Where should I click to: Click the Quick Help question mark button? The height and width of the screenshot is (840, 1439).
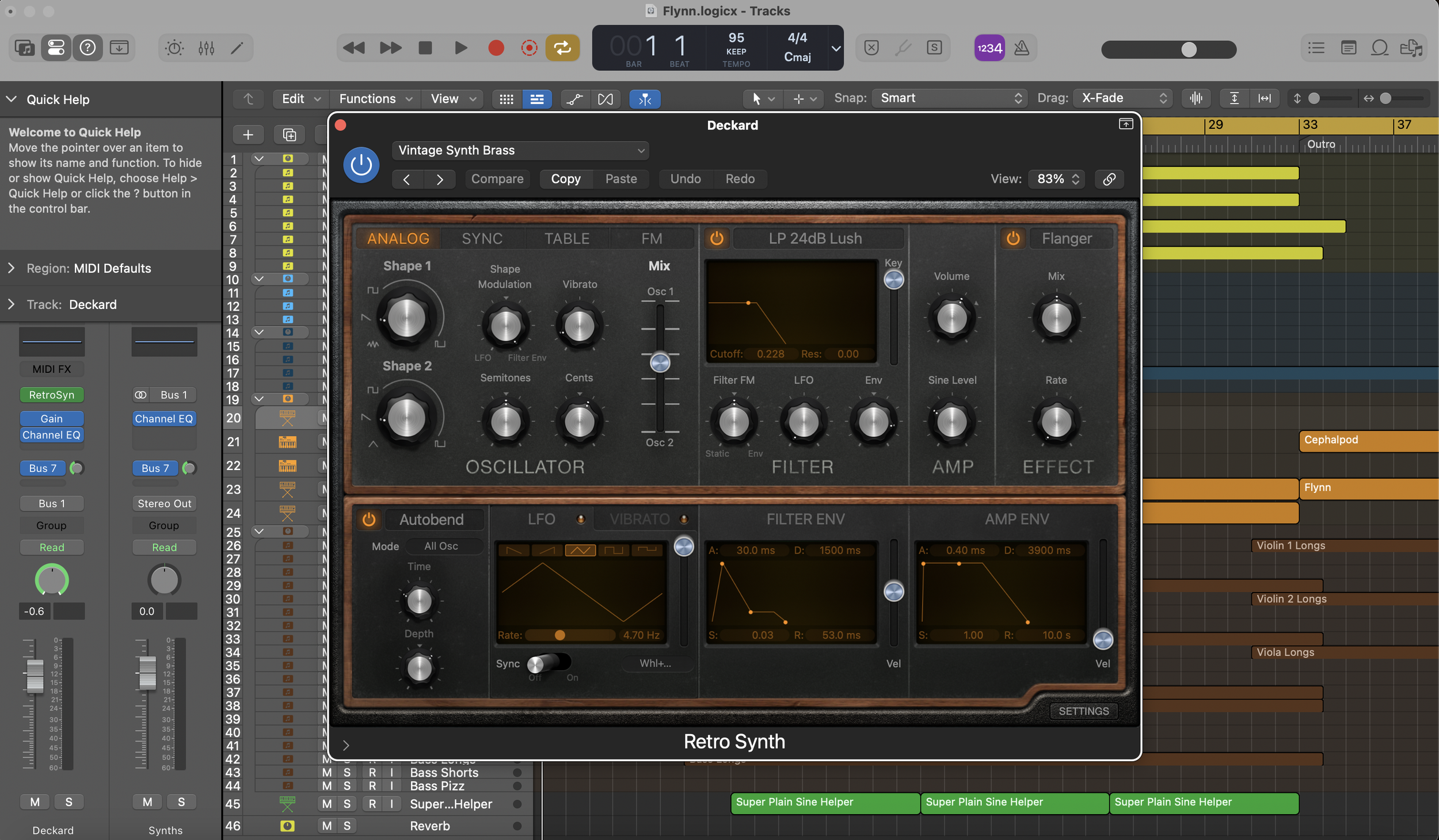point(87,48)
